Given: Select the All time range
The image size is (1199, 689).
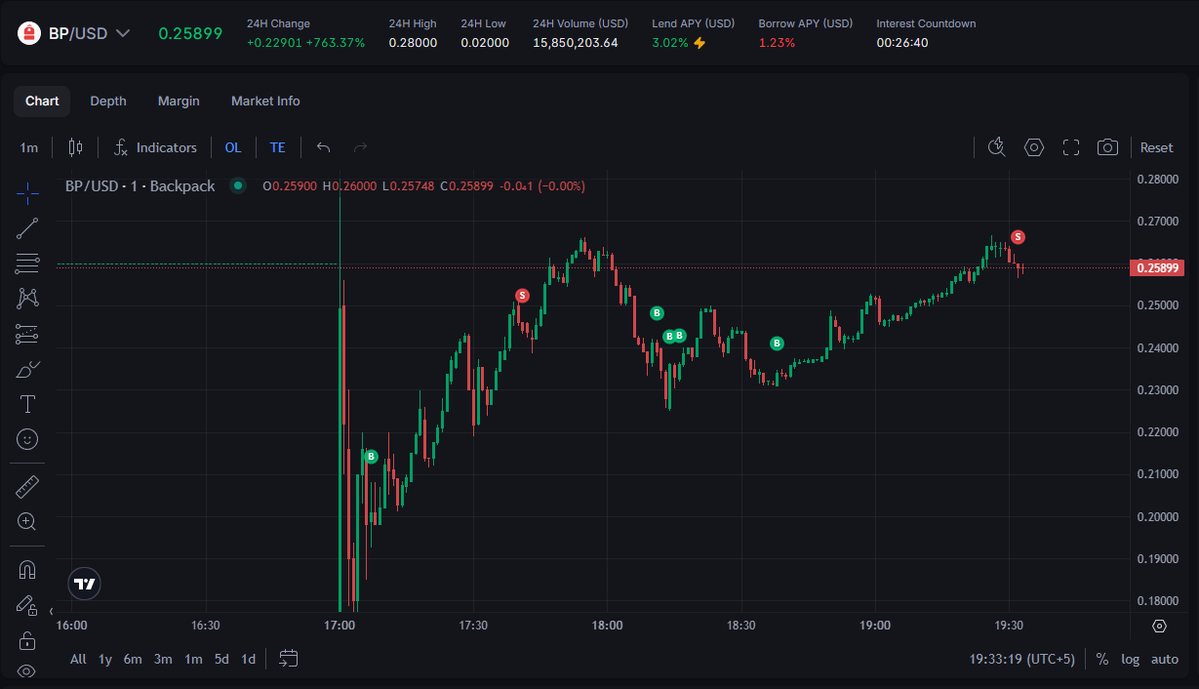Looking at the screenshot, I should pos(78,659).
